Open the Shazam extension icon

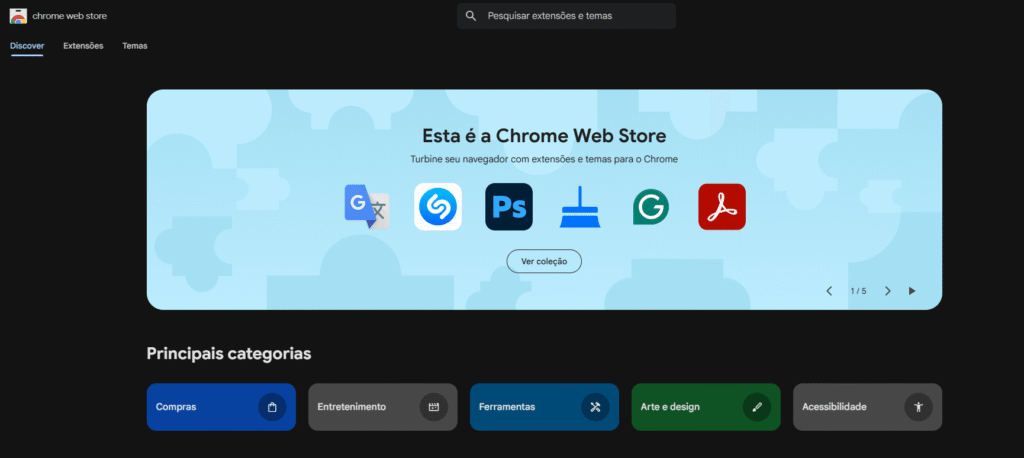[x=438, y=206]
